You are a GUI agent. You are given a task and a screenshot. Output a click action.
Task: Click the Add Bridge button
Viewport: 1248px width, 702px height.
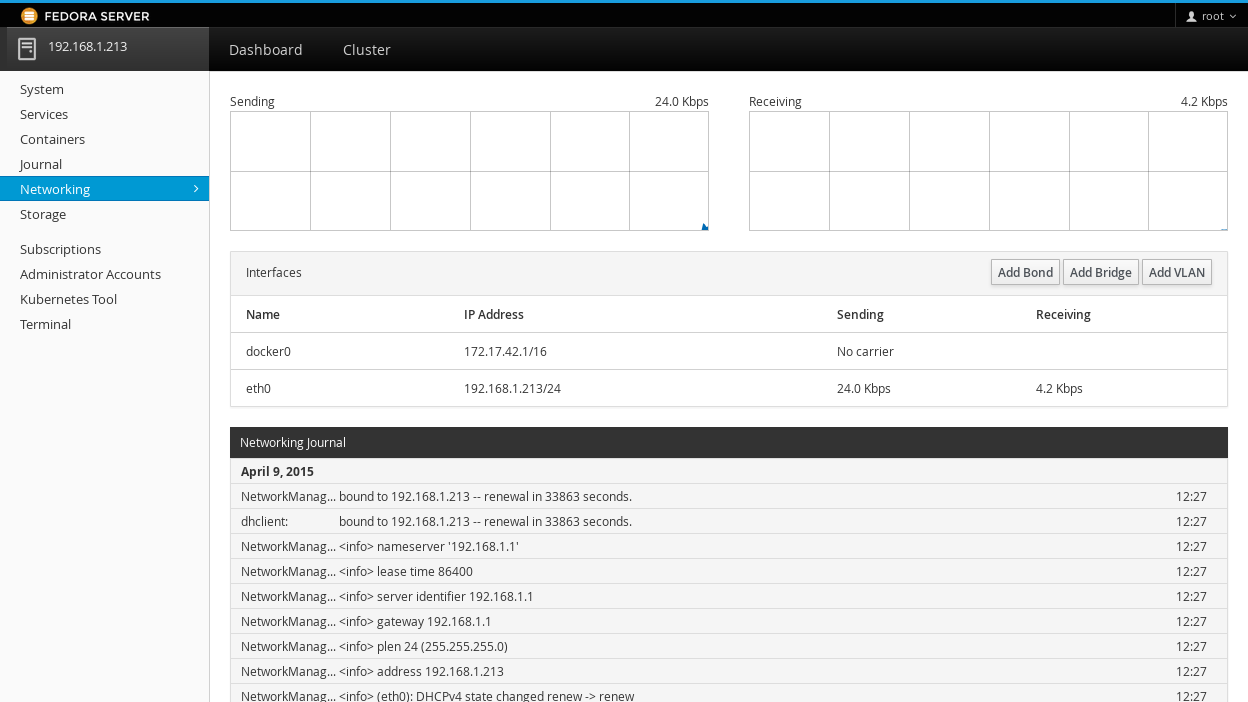coord(1100,272)
